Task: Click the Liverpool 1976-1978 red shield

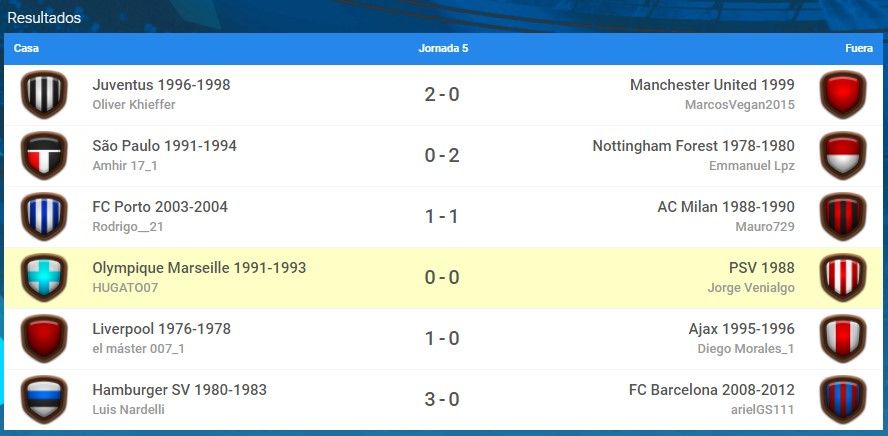Action: coord(44,339)
